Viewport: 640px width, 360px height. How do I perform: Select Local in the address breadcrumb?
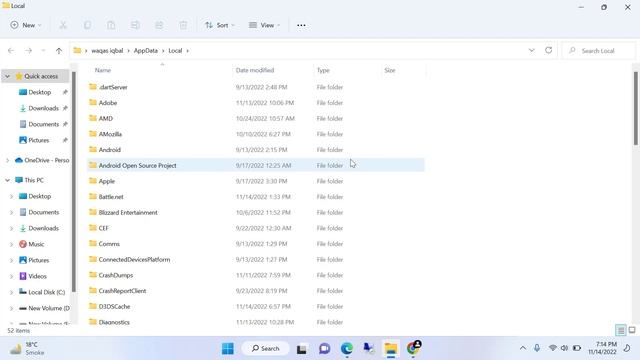[x=175, y=51]
